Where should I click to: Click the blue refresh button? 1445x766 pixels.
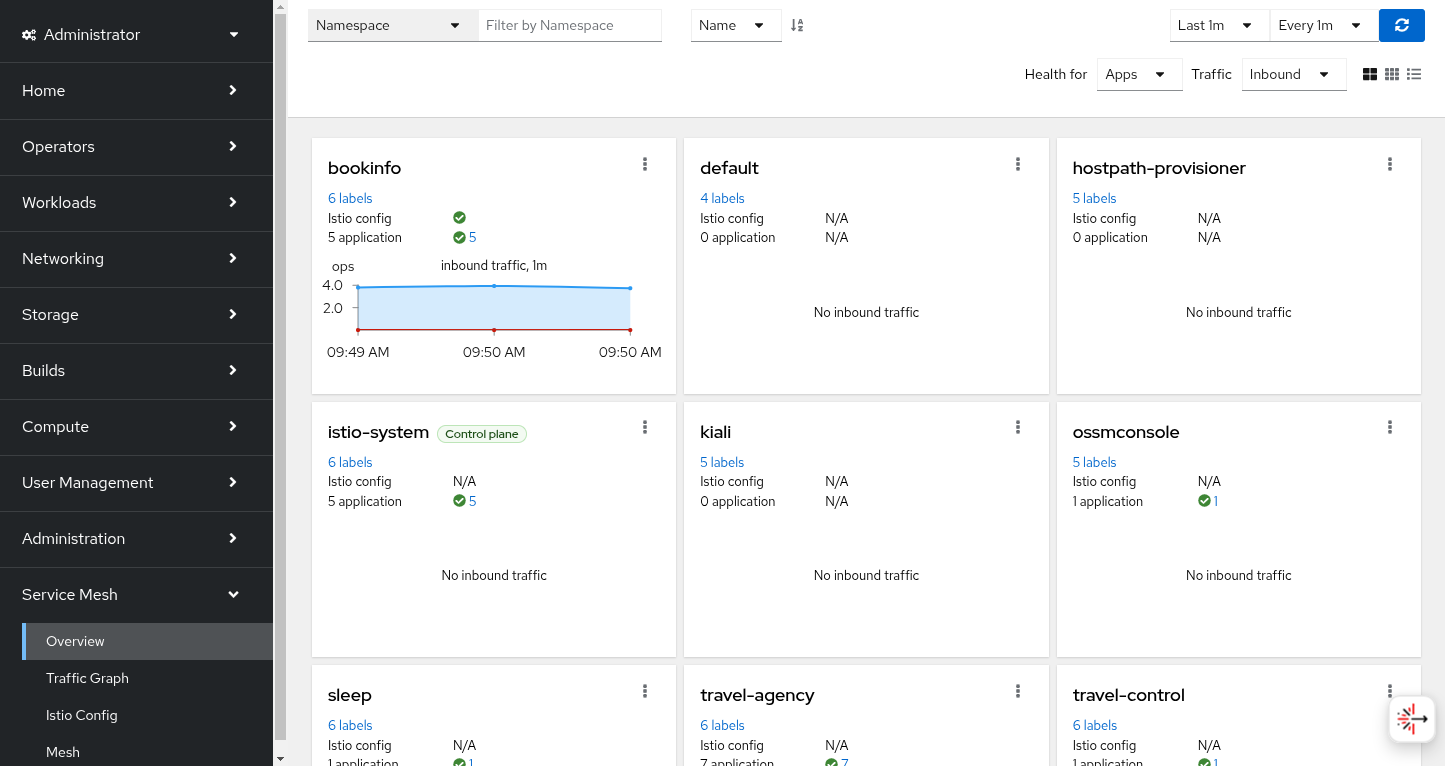(1401, 25)
